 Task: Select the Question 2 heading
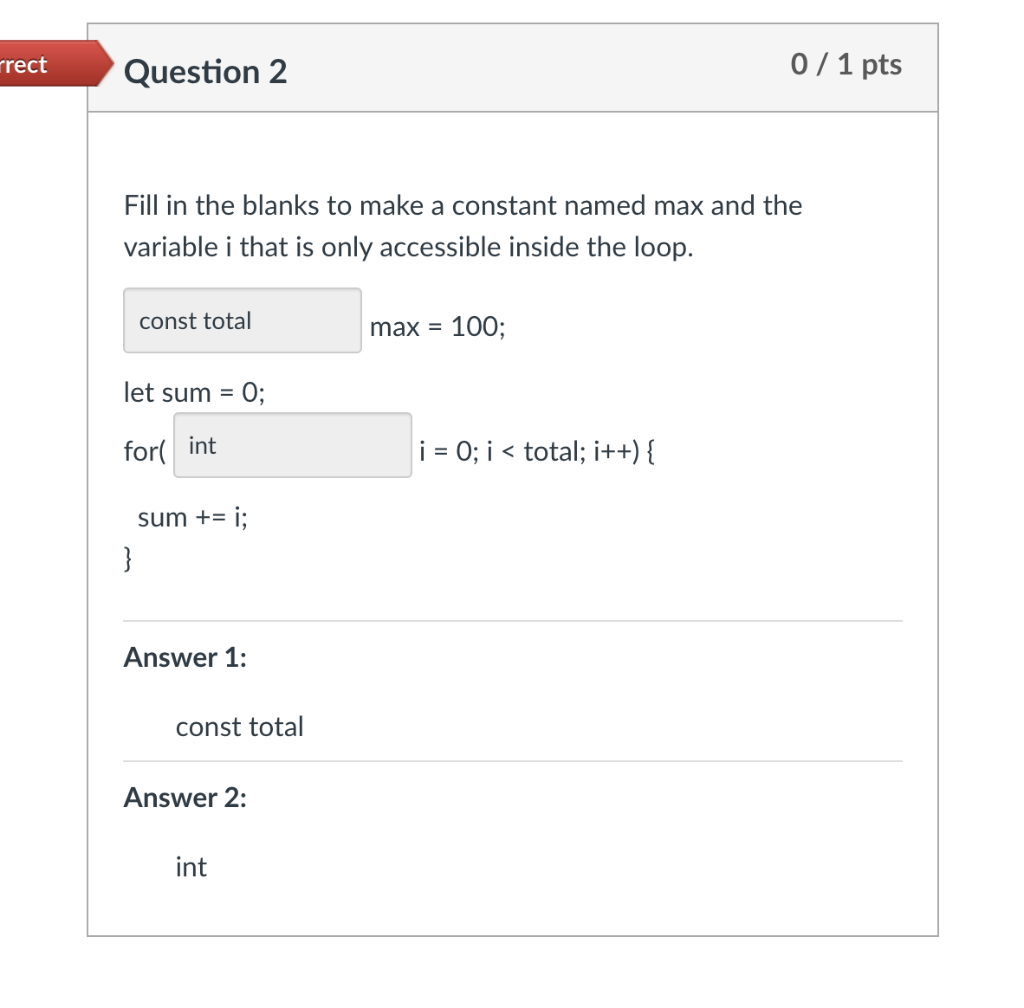[x=208, y=72]
